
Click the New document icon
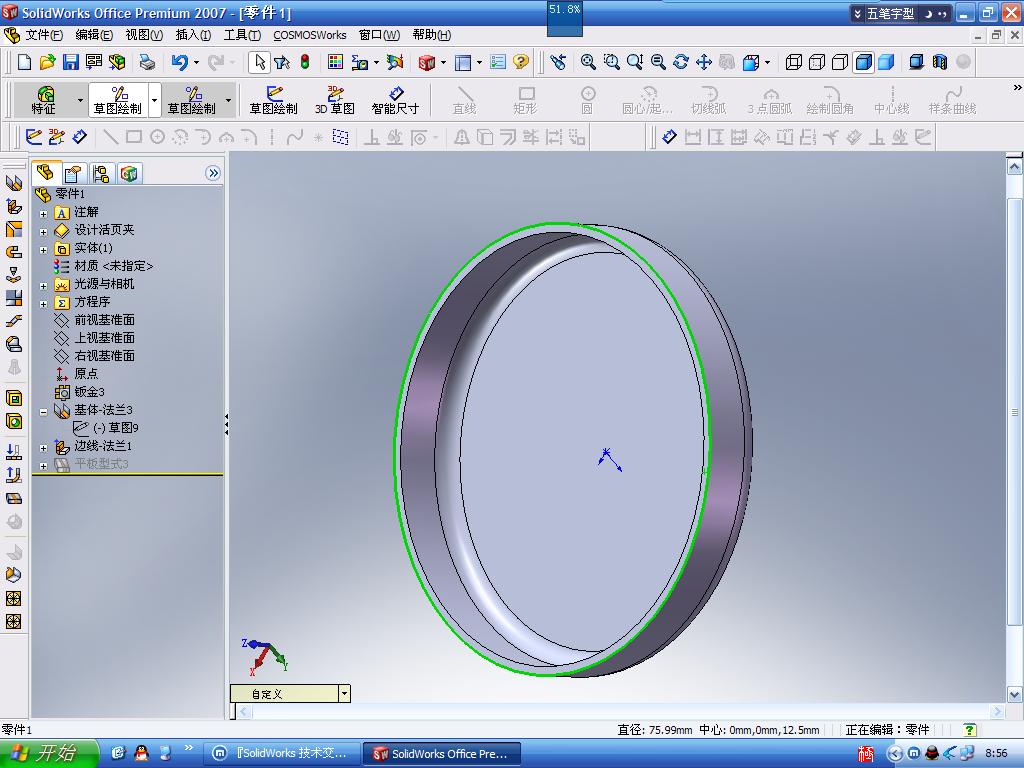tap(24, 62)
